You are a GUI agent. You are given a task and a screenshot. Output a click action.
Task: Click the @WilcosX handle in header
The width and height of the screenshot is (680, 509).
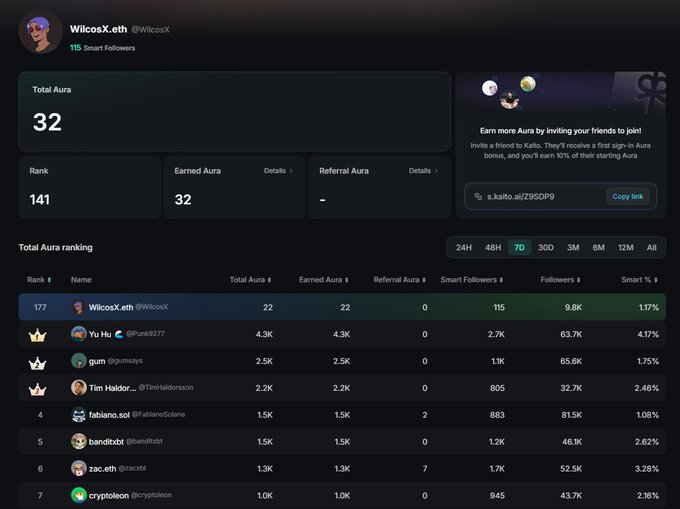click(150, 29)
